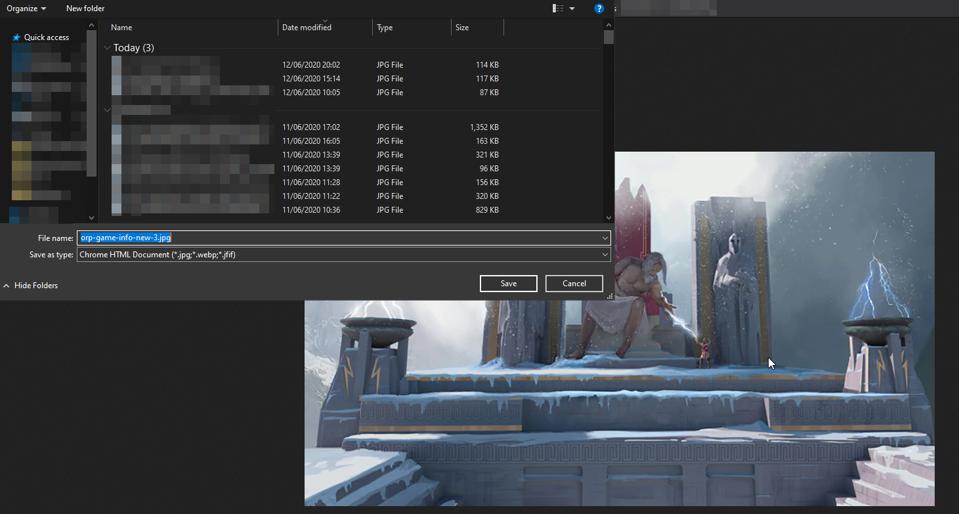Sort by Date modified column header
The width and height of the screenshot is (959, 514).
[306, 28]
